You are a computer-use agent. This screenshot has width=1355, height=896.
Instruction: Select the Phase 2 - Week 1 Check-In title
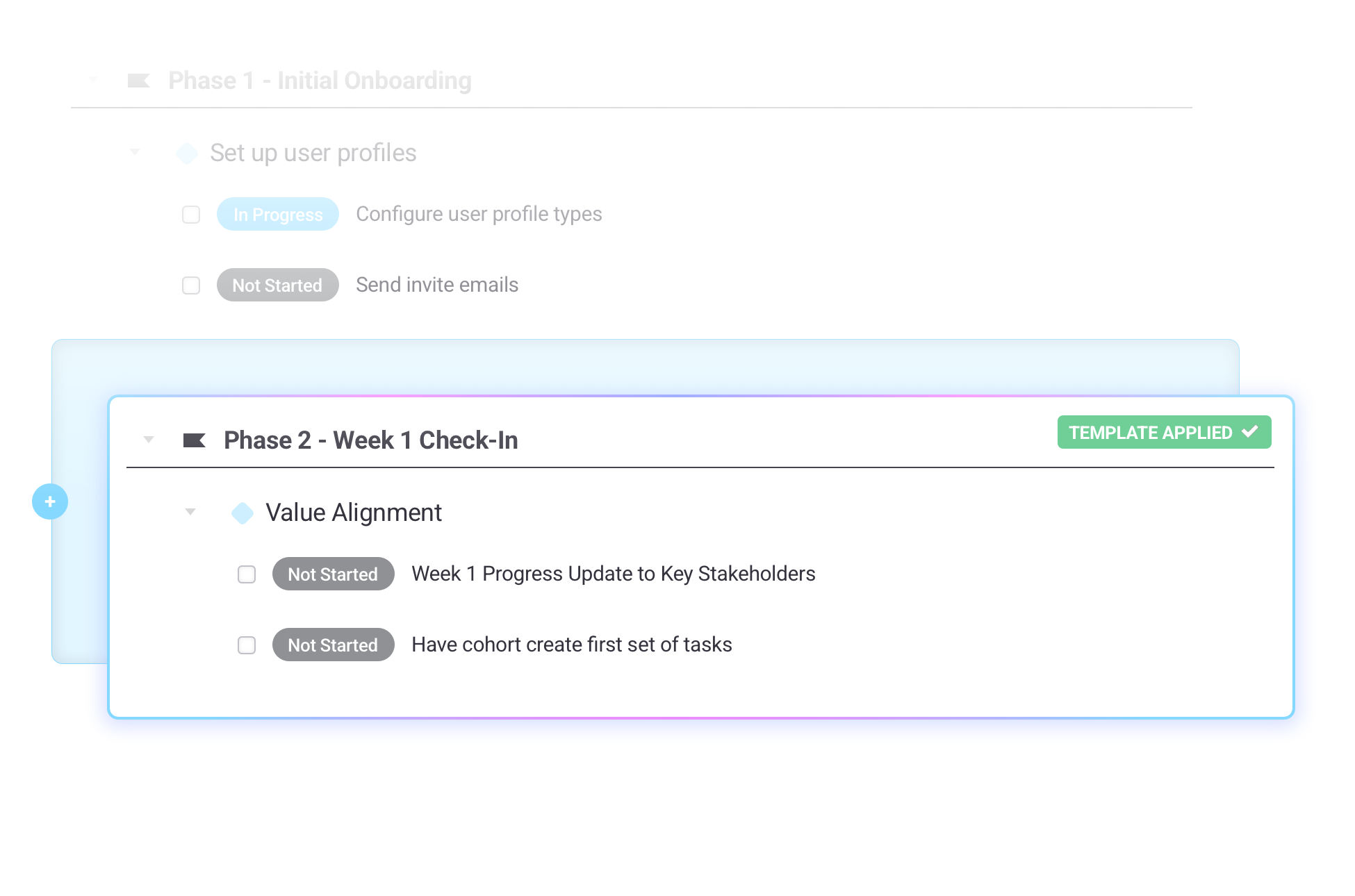tap(371, 440)
